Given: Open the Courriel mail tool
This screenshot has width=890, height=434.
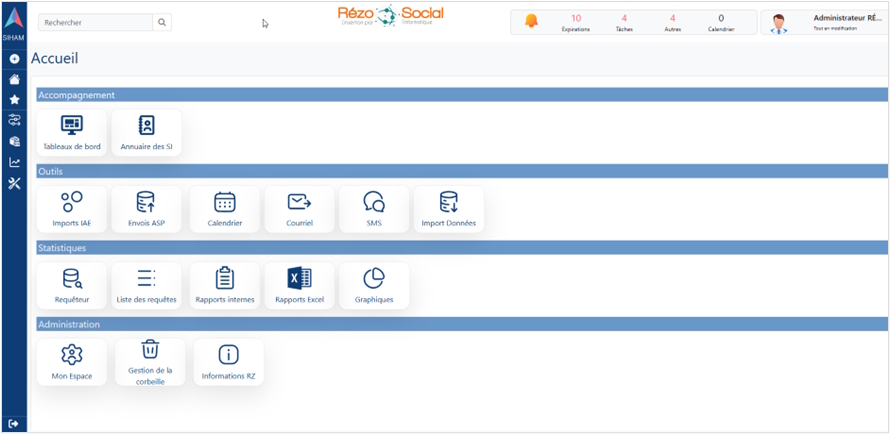Looking at the screenshot, I should point(299,209).
